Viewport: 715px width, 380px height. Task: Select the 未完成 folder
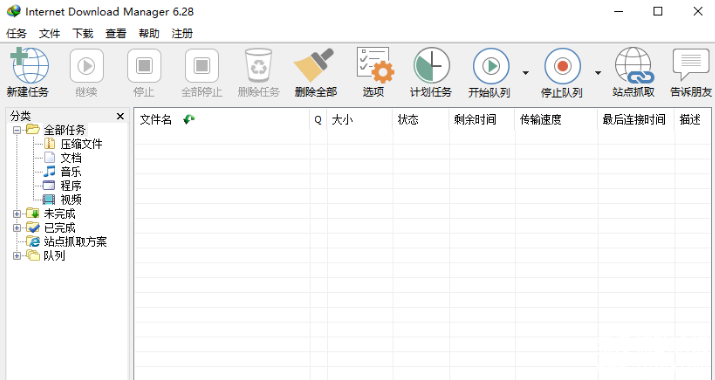coord(59,214)
